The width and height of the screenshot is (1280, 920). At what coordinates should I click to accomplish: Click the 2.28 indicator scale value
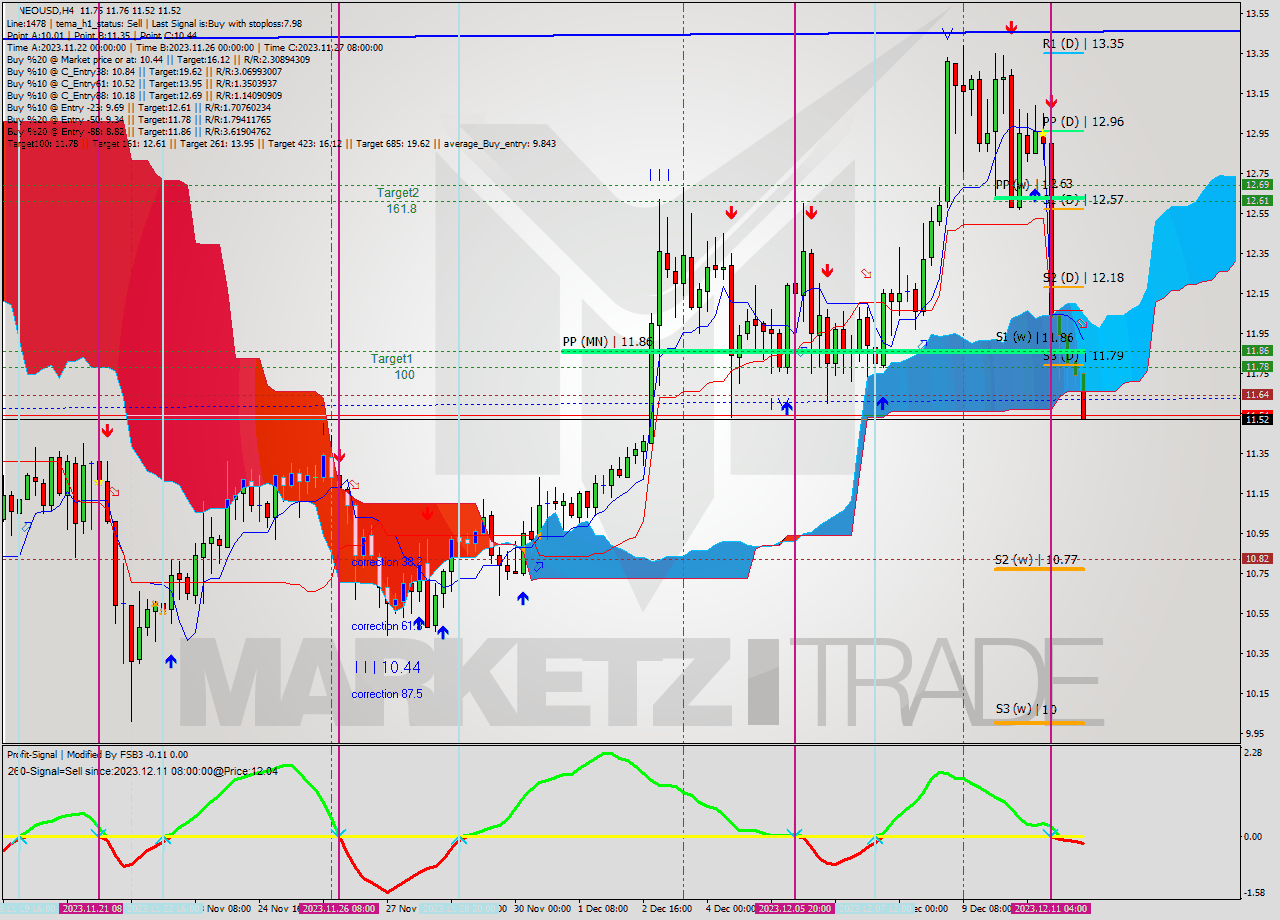coord(1254,755)
